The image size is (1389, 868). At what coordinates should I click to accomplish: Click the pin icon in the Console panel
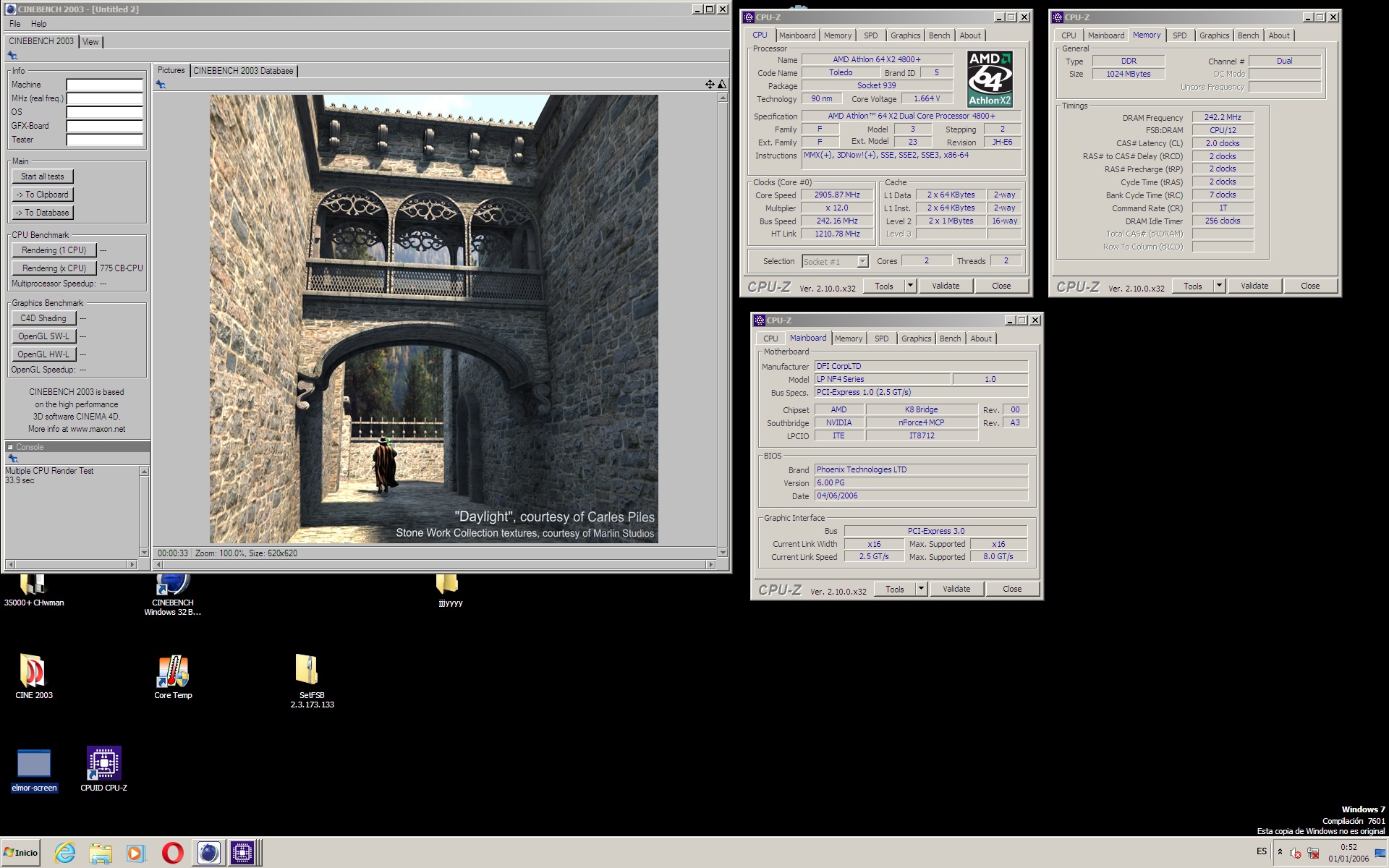click(x=12, y=458)
